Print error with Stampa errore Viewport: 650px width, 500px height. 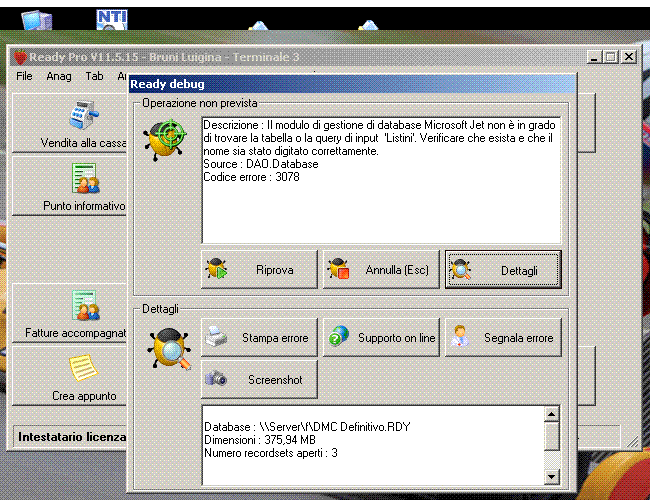pyautogui.click(x=259, y=337)
